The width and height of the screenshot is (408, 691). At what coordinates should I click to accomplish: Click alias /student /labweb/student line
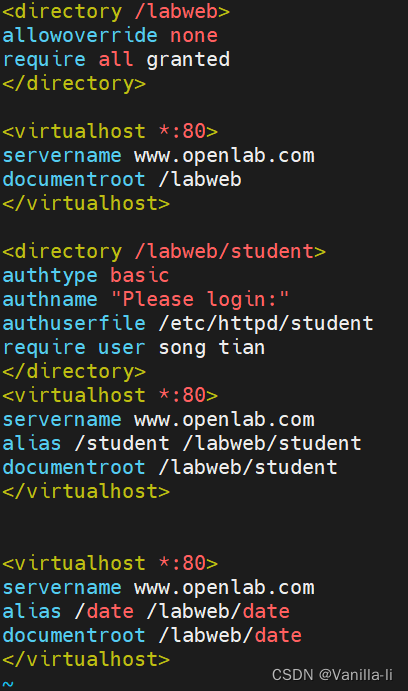tap(182, 443)
